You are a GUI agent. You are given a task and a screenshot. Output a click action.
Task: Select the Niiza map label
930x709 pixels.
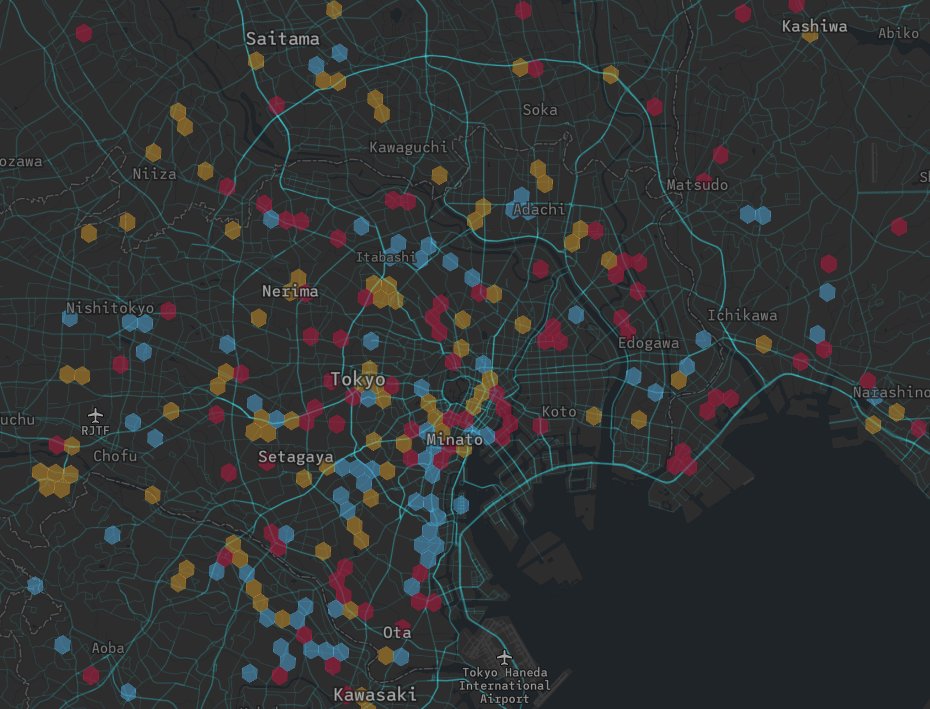(x=154, y=174)
